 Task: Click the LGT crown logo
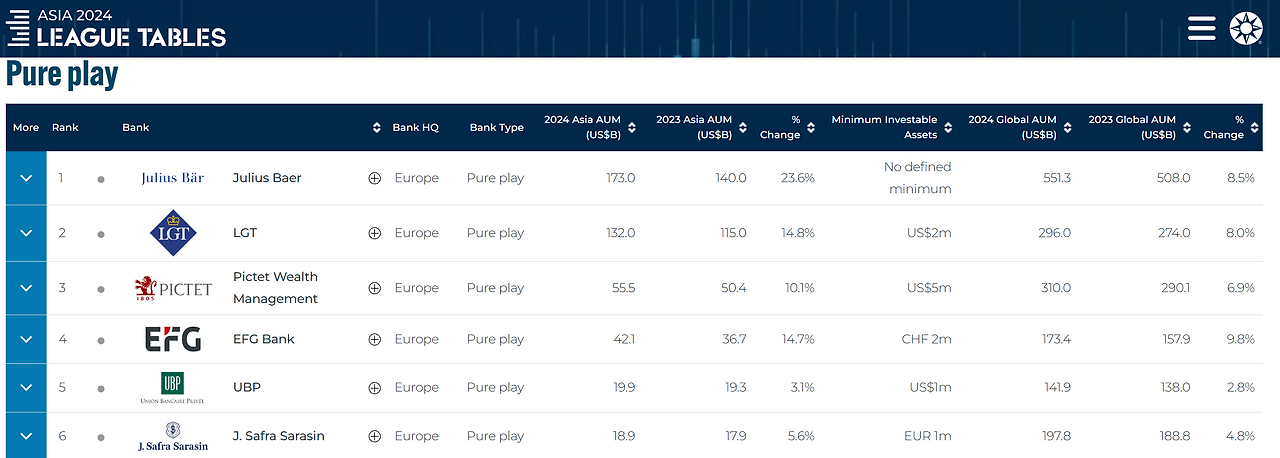click(173, 232)
